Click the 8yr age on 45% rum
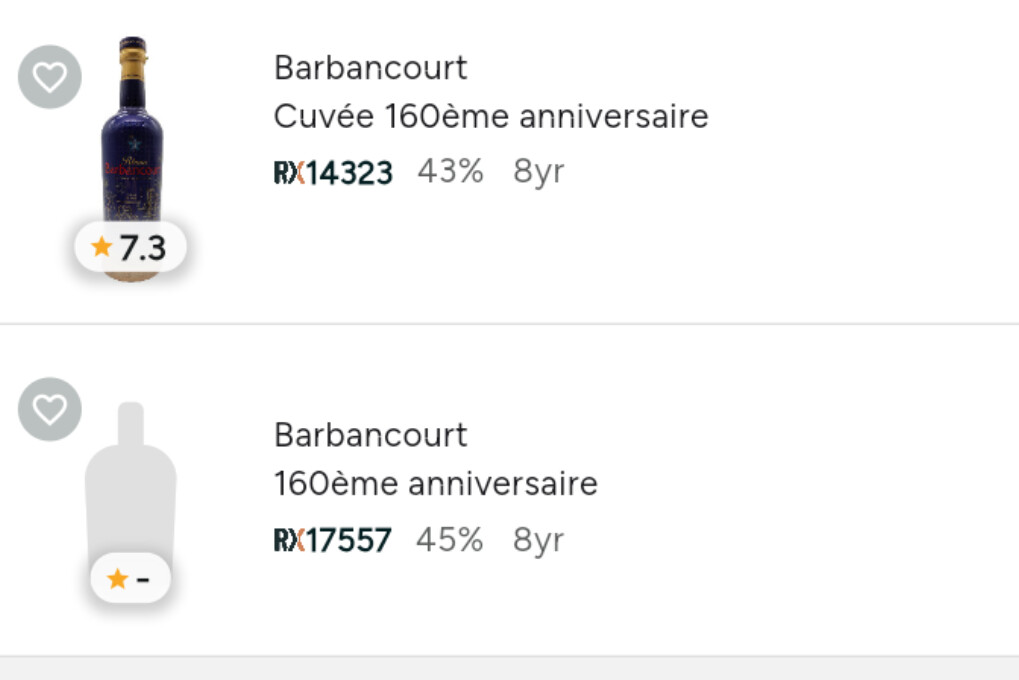1019x680 pixels. tap(538, 540)
